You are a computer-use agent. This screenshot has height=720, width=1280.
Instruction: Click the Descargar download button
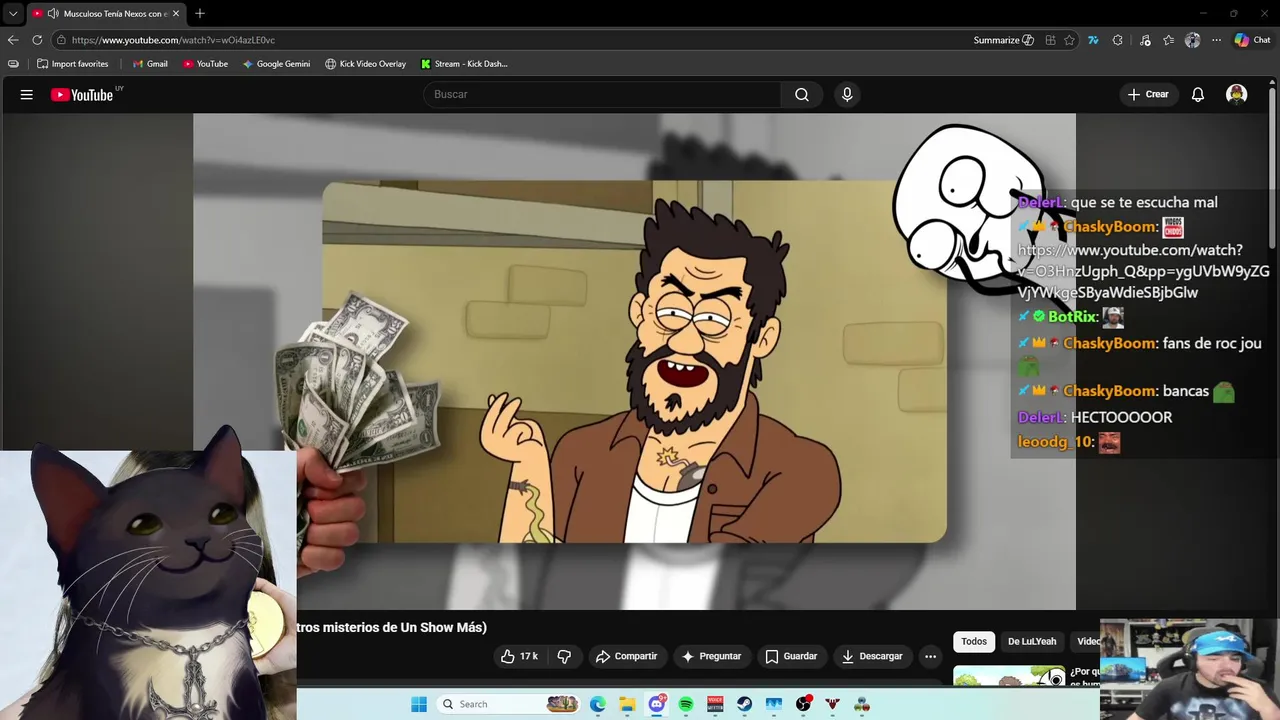pos(872,656)
